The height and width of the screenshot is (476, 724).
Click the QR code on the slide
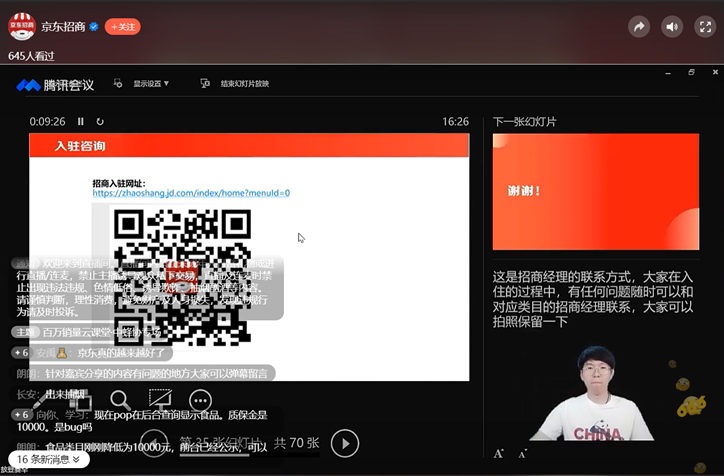pyautogui.click(x=182, y=277)
